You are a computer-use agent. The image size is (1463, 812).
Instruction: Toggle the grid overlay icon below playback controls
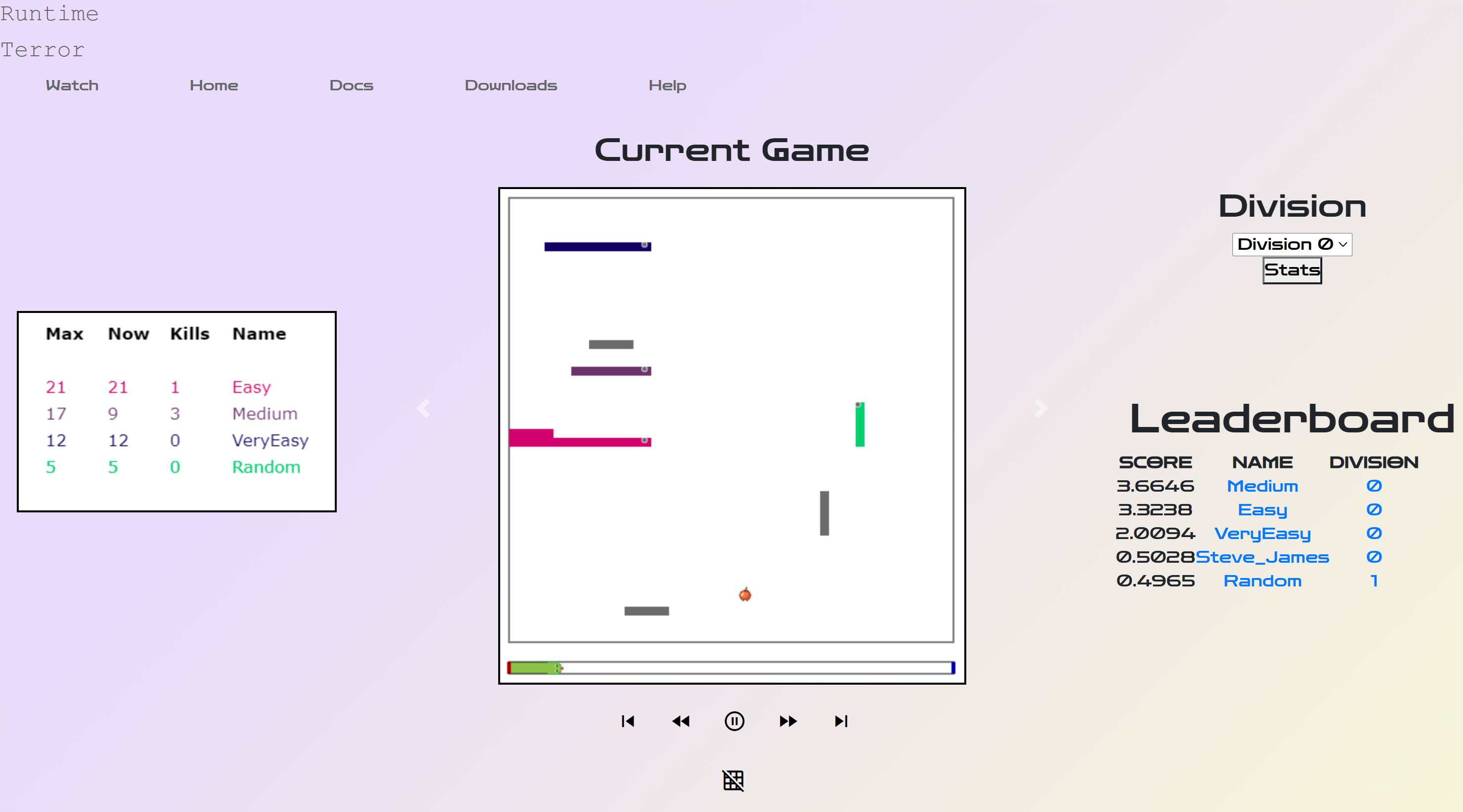(x=733, y=781)
